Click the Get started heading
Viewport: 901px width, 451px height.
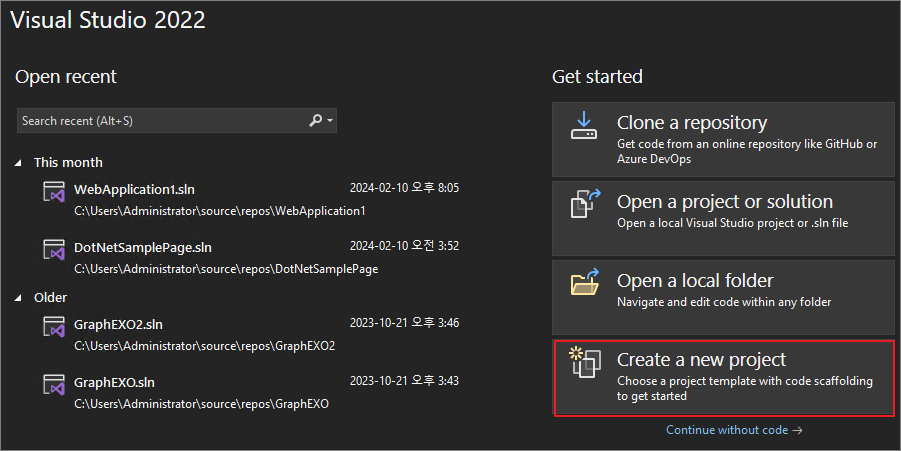click(x=597, y=76)
